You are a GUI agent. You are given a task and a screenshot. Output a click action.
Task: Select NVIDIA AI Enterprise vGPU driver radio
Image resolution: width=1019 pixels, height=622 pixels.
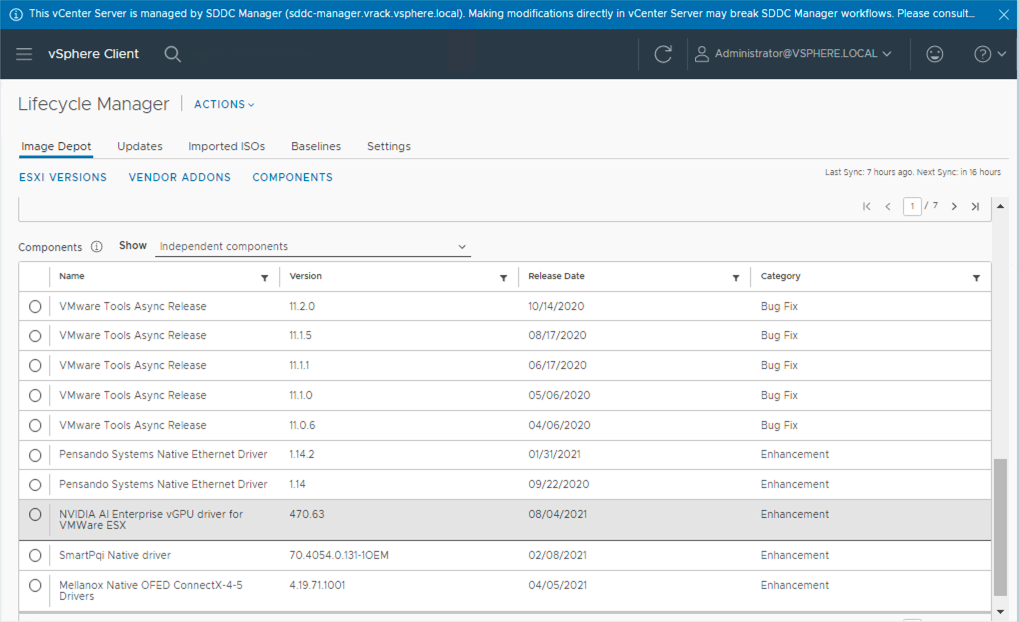tap(35, 515)
